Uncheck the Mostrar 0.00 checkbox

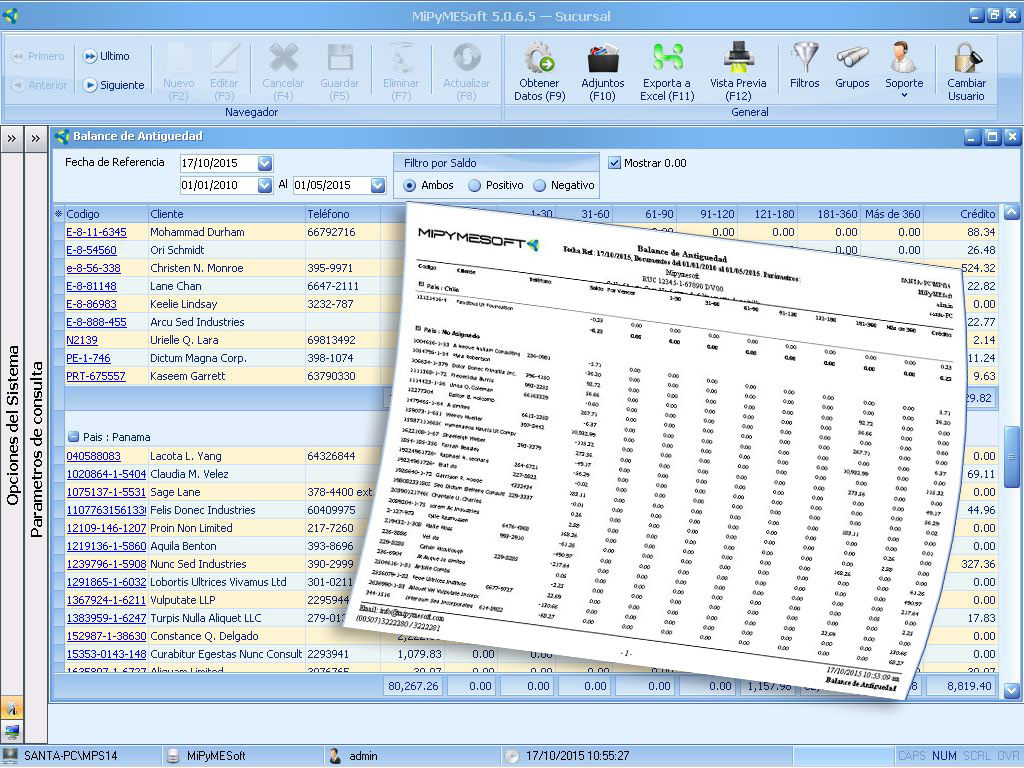click(614, 163)
